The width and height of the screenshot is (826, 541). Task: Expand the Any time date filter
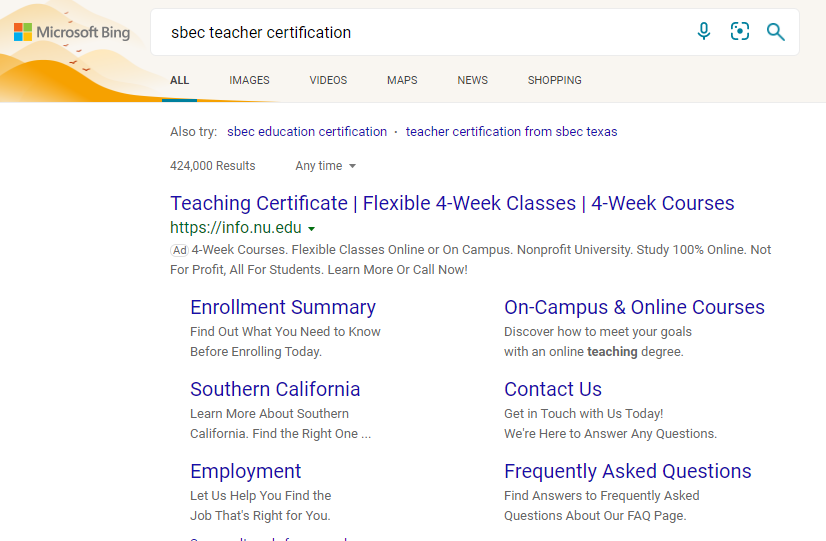click(x=326, y=166)
